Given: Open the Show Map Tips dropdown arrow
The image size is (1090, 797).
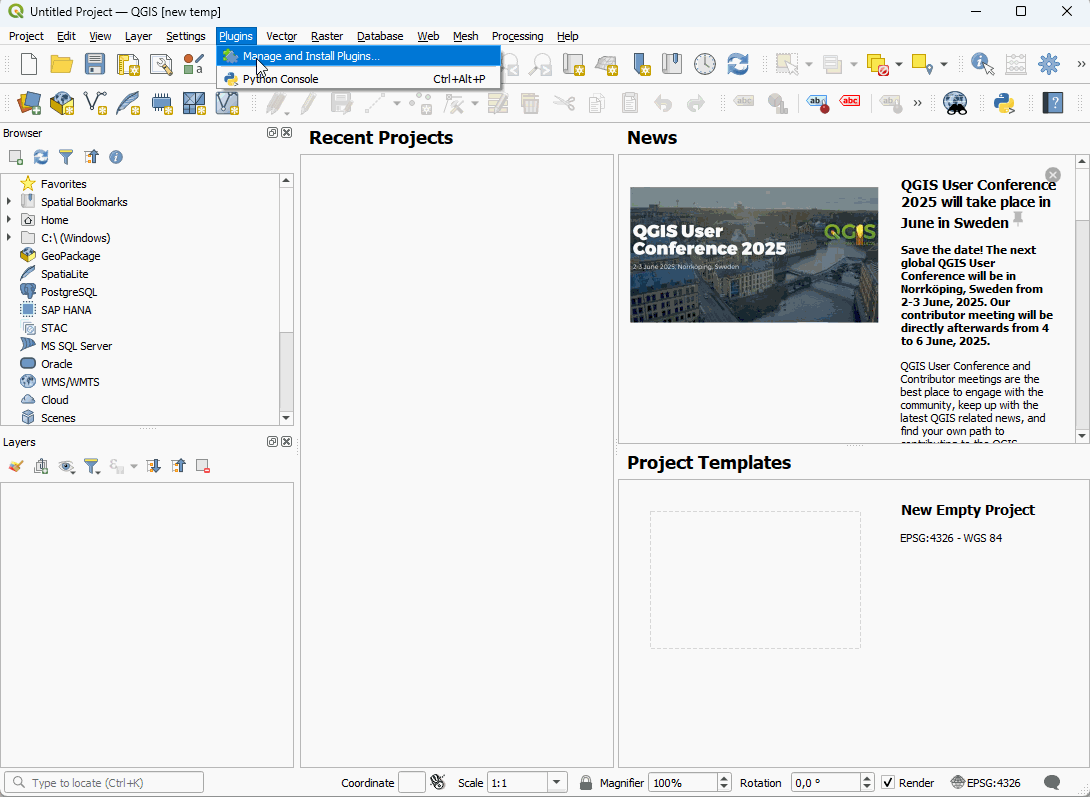Looking at the screenshot, I should click(943, 64).
